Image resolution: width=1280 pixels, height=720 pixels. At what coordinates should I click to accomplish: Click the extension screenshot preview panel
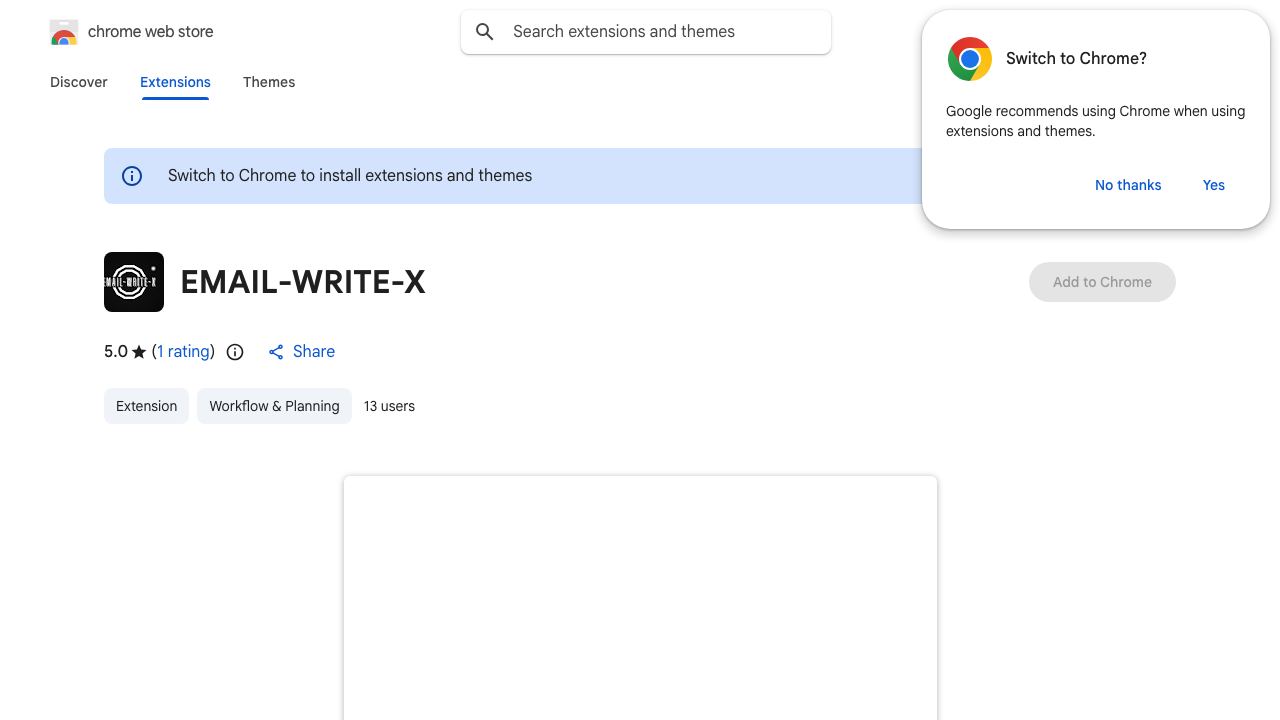(x=640, y=598)
